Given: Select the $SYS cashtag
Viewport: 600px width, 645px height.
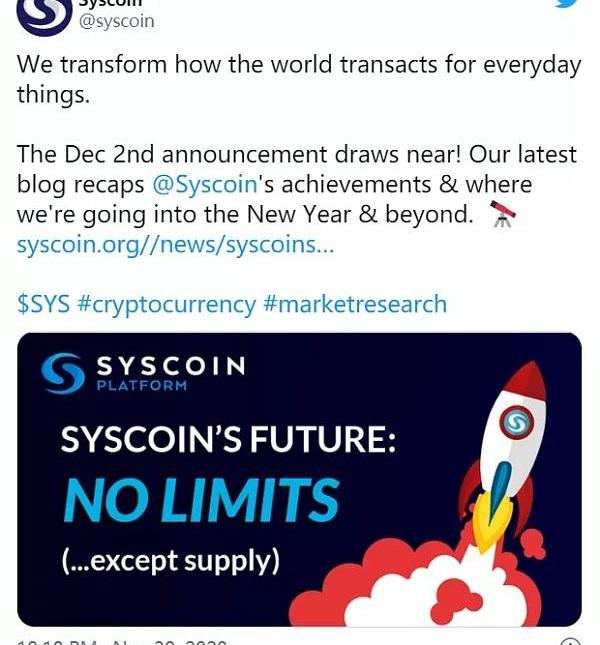Looking at the screenshot, I should [43, 304].
